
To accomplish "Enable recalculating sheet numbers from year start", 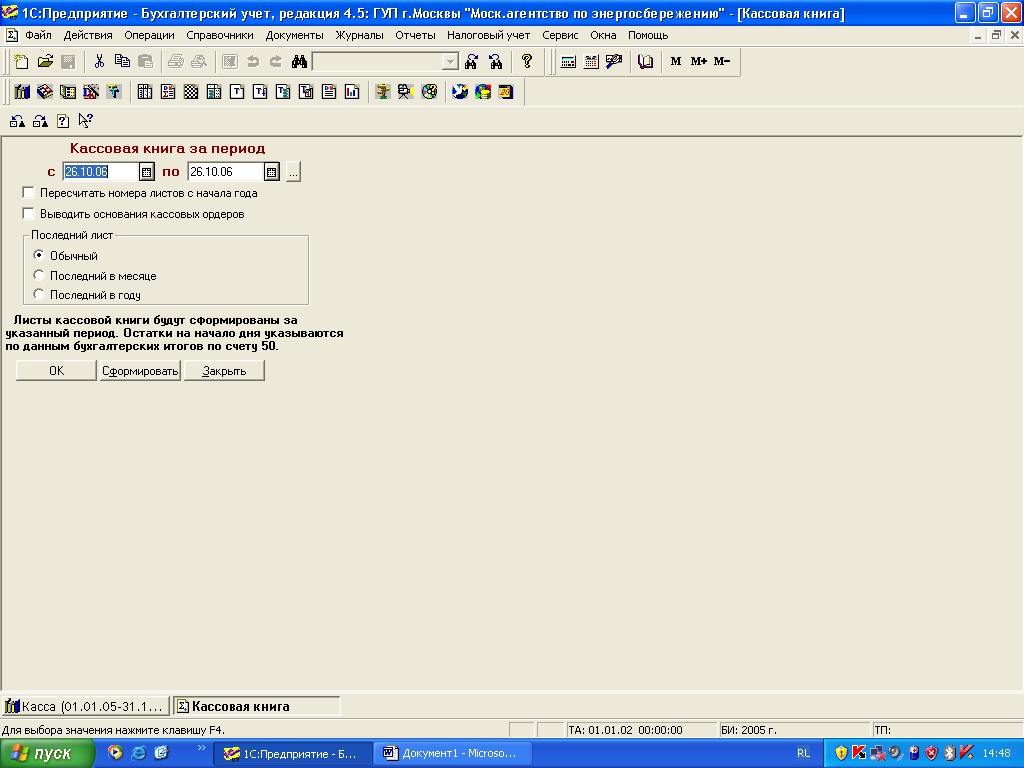I will point(28,193).
